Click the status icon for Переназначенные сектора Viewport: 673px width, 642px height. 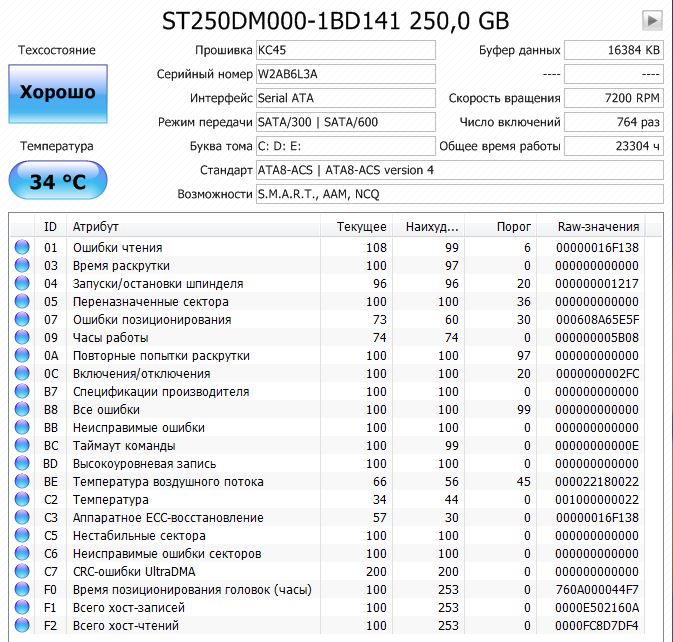22,301
